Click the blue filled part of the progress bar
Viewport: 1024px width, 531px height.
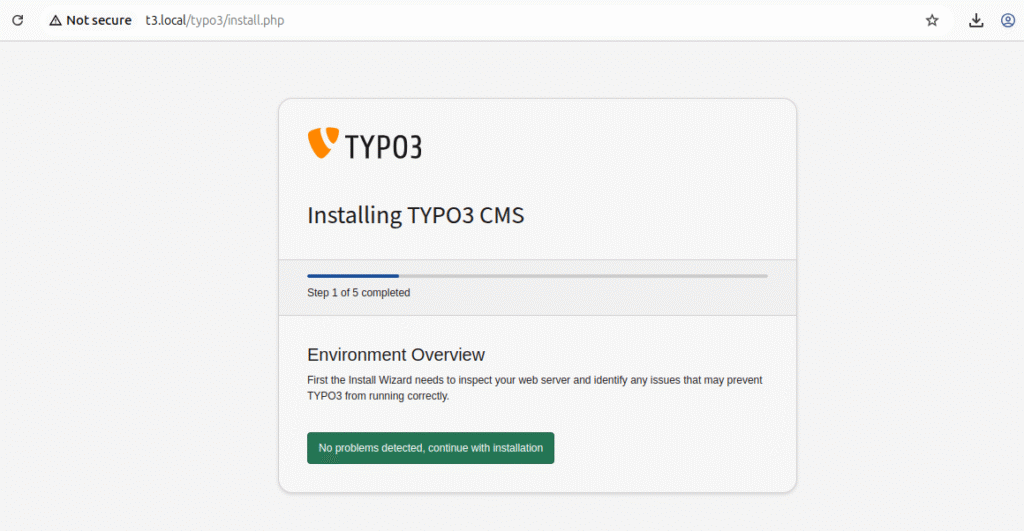pos(352,275)
